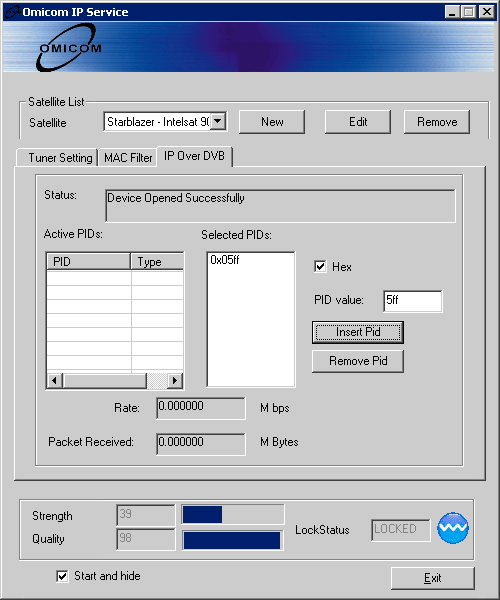
Task: Click the Active PIDs scroll right arrow
Action: [175, 381]
